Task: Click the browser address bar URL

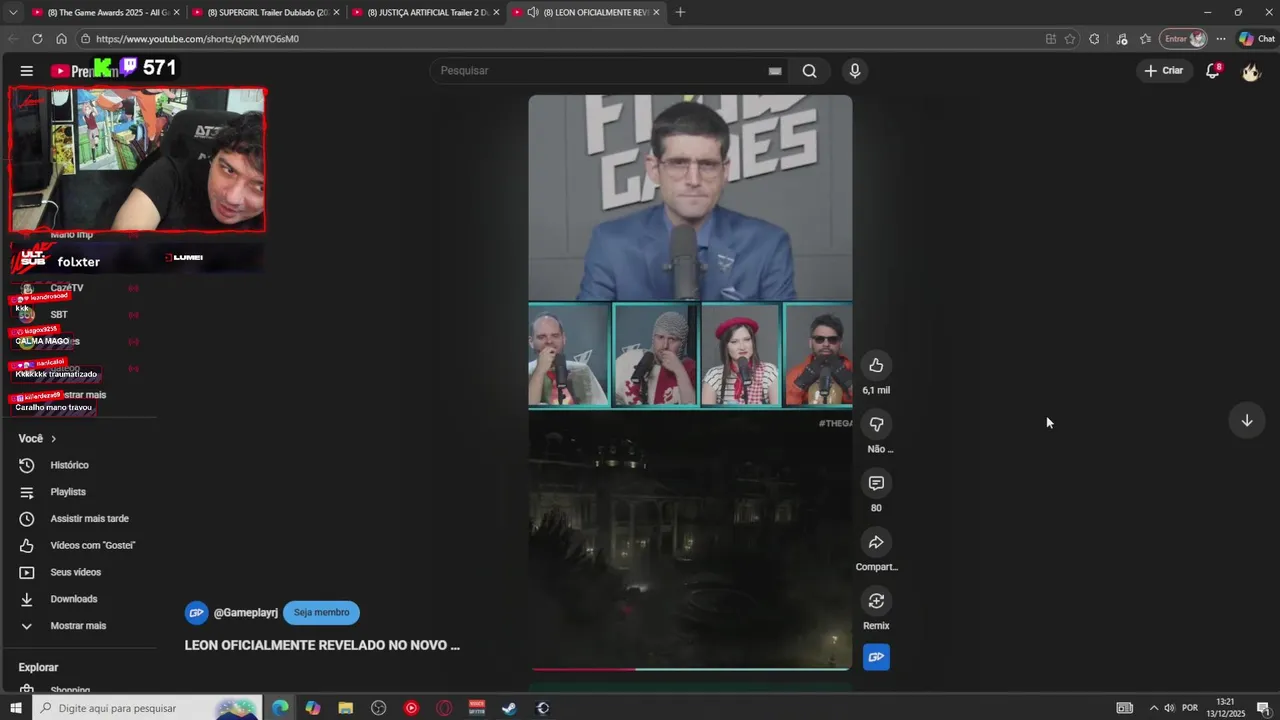Action: tap(197, 39)
